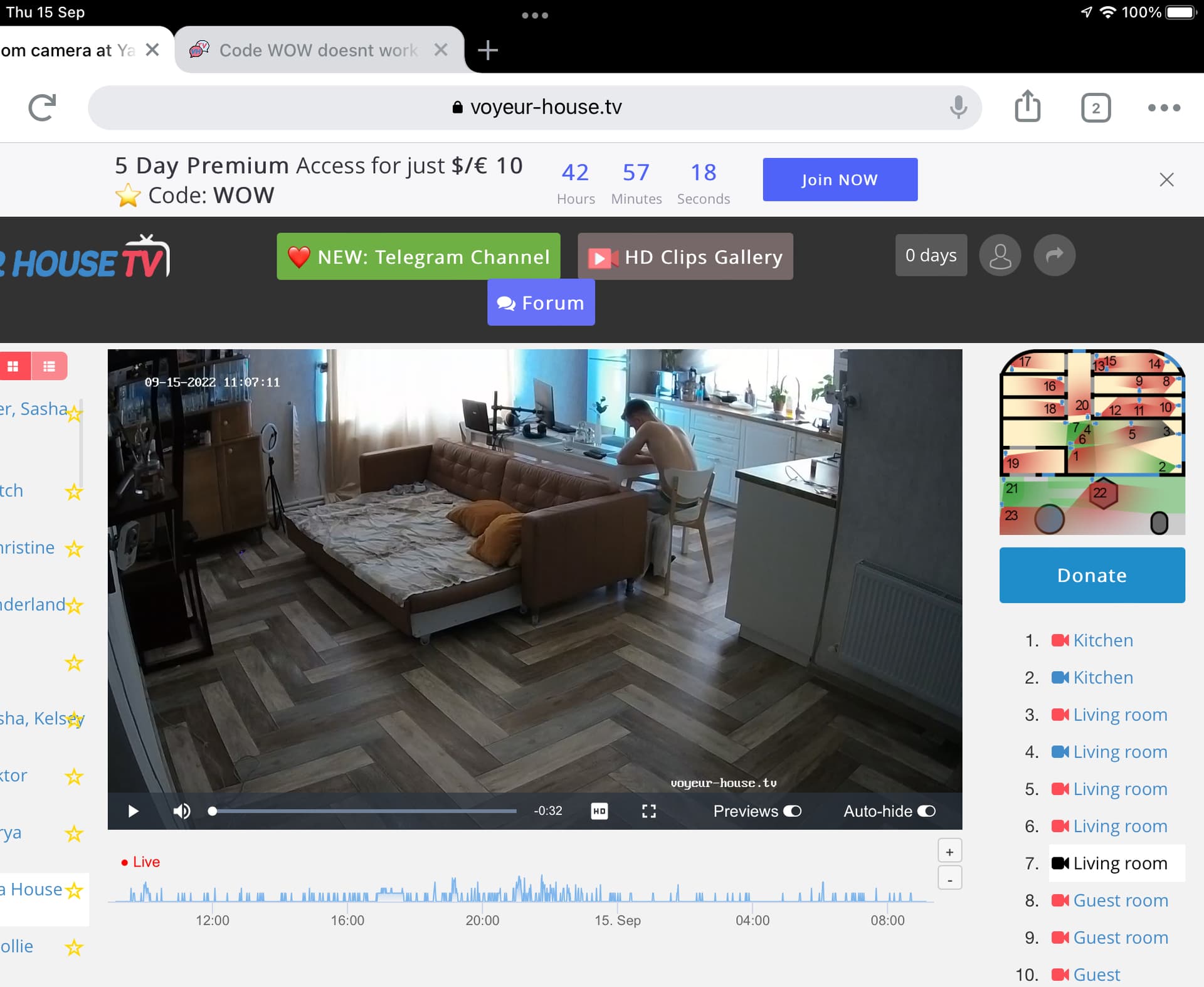Open the tab switcher showing 2 tabs

click(1095, 108)
